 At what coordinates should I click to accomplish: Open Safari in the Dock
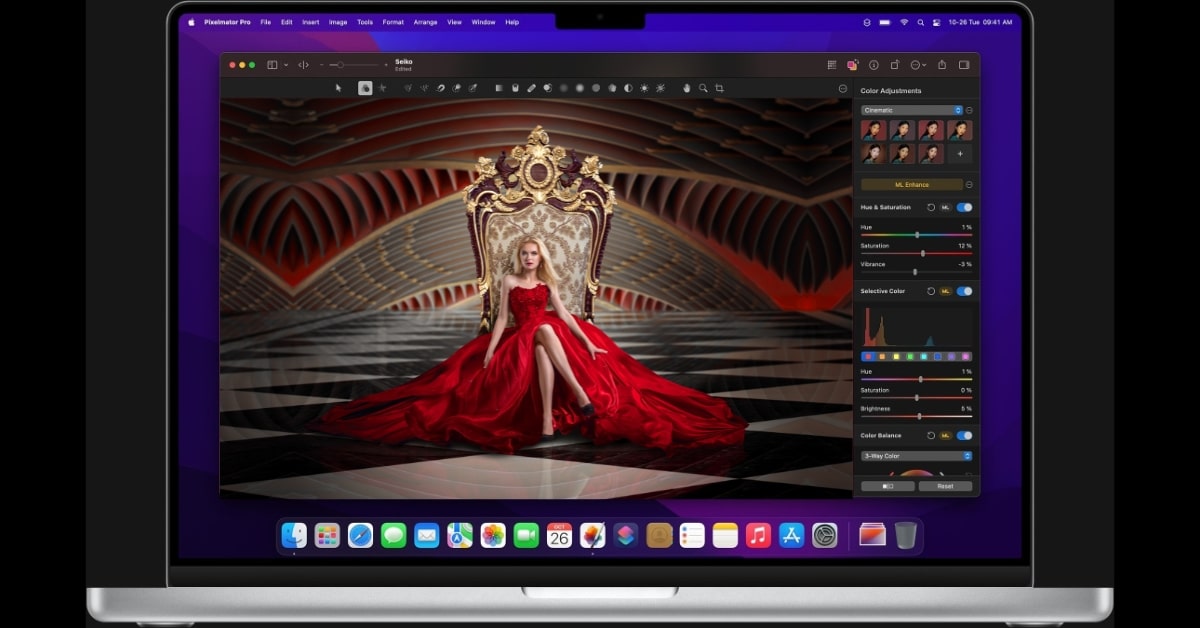coord(360,536)
